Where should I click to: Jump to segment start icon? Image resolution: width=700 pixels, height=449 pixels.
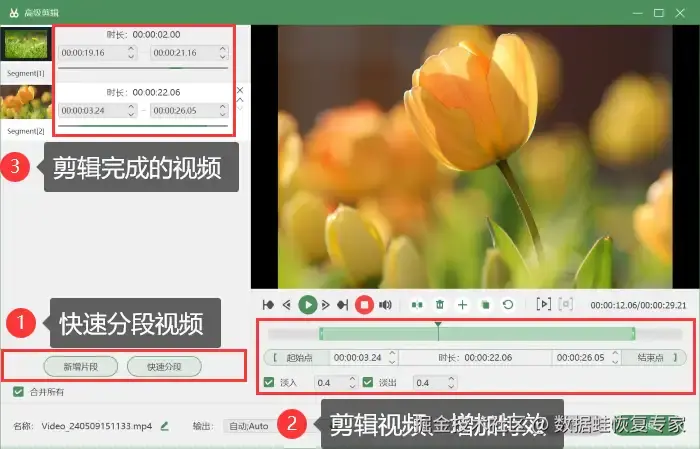click(x=268, y=305)
